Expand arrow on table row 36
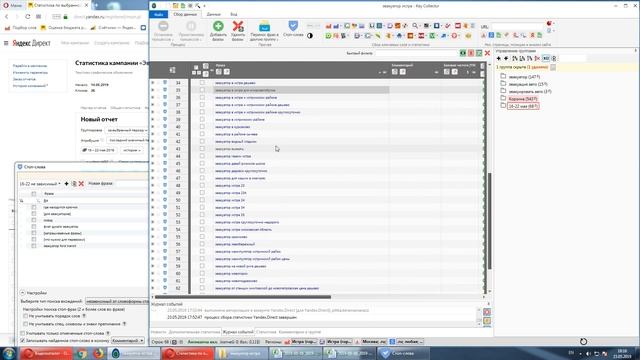 point(153,98)
